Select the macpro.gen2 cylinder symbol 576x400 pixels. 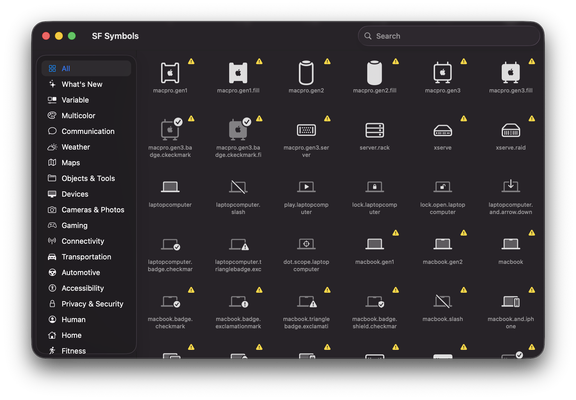pyautogui.click(x=306, y=73)
